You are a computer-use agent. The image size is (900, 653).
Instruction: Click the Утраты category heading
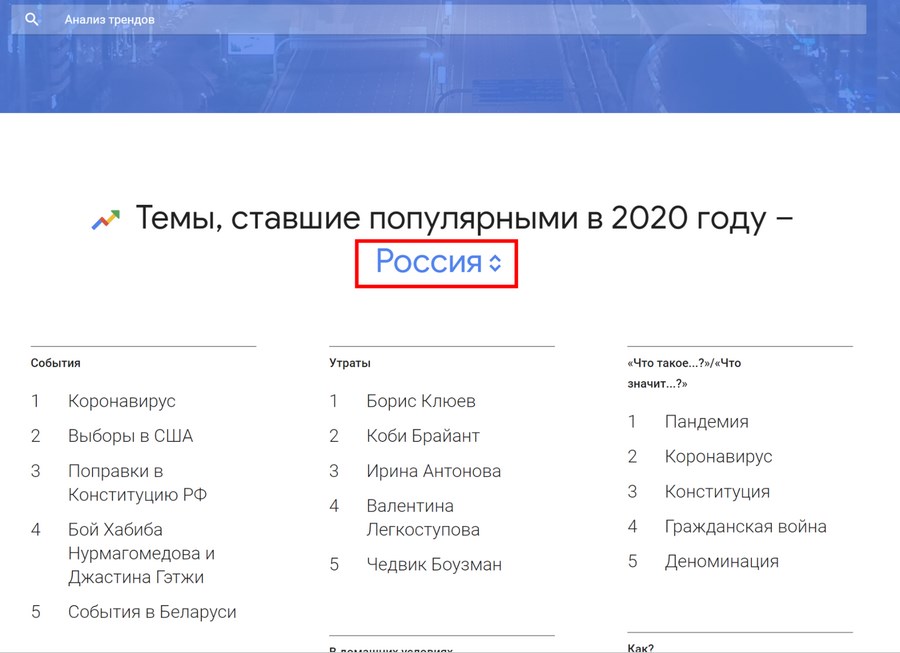point(350,363)
